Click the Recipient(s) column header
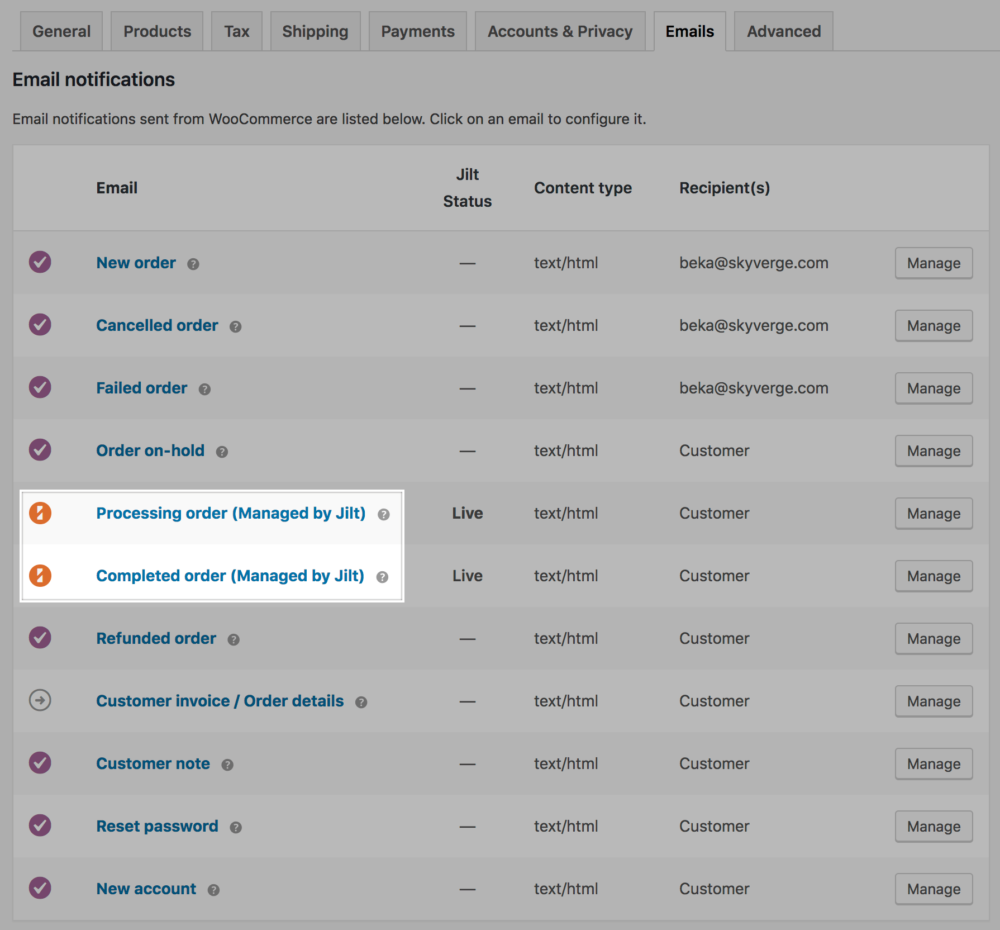The width and height of the screenshot is (1000, 930). pos(724,188)
